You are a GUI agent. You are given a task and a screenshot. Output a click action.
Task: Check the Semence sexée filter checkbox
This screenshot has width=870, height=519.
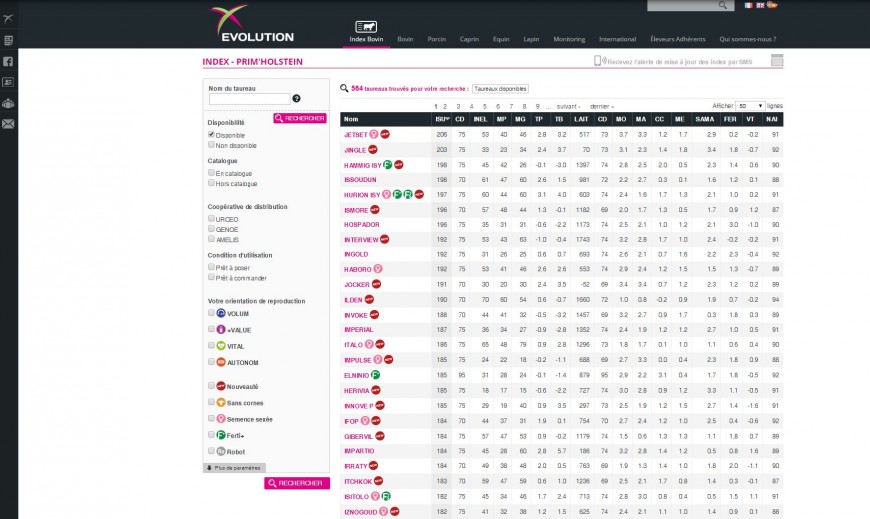pyautogui.click(x=211, y=419)
